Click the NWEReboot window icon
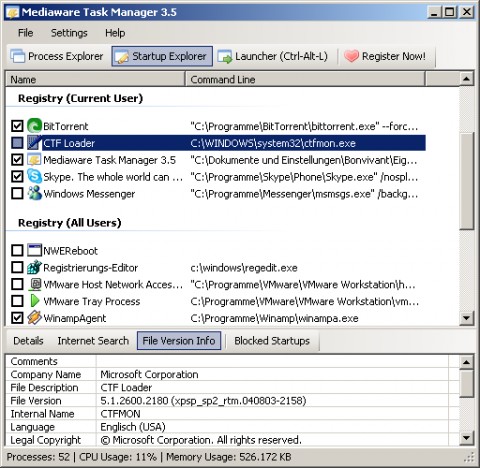This screenshot has height=468, width=480. tap(34, 250)
